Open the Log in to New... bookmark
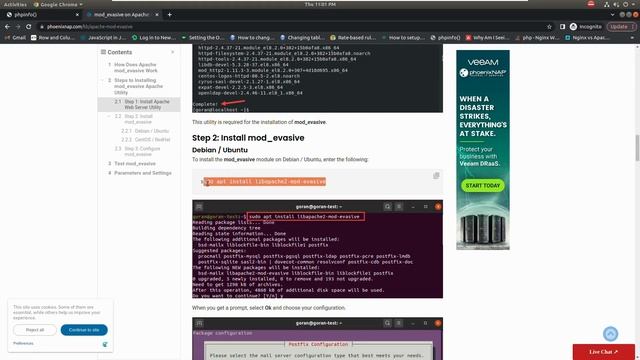The image size is (640, 360). (153, 38)
